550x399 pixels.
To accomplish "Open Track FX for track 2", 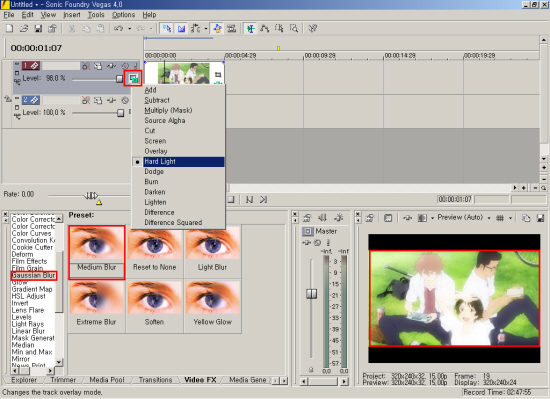I will 112,101.
